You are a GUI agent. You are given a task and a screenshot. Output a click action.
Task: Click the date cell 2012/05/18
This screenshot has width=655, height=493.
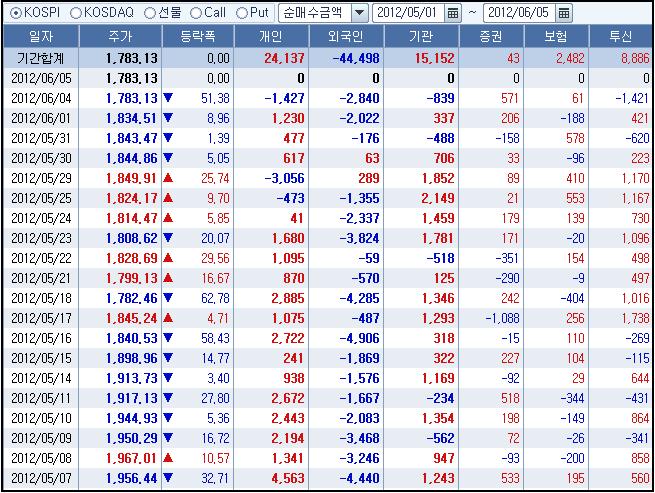(x=41, y=298)
